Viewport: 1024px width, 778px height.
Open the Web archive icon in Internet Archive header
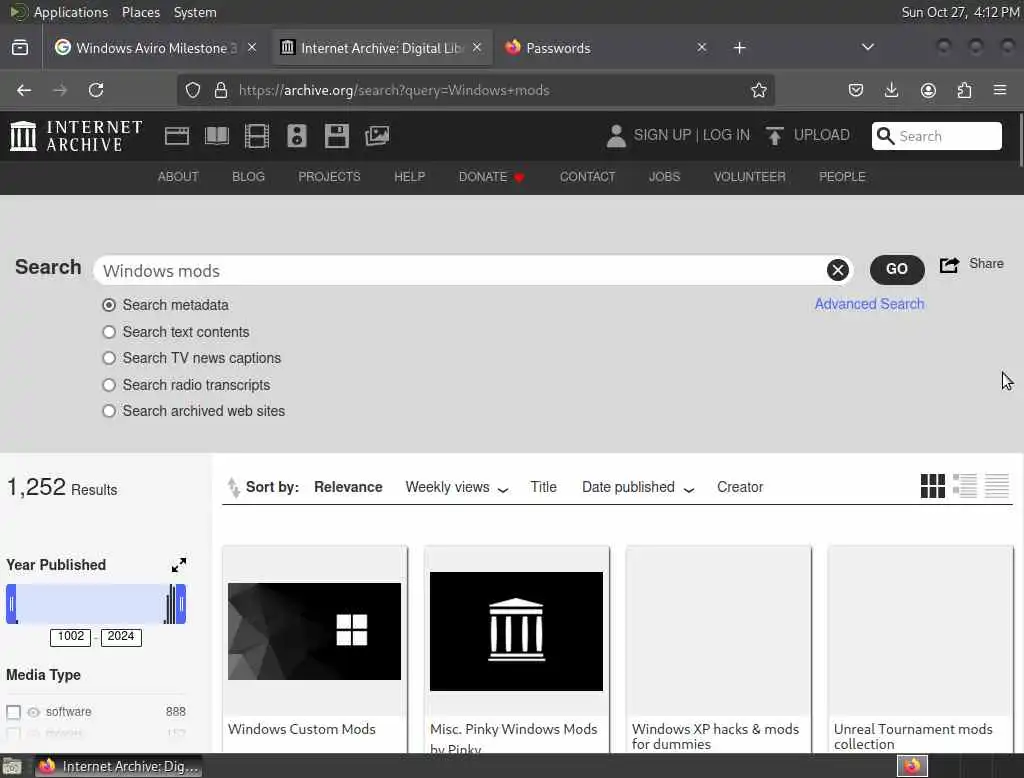[x=176, y=136]
